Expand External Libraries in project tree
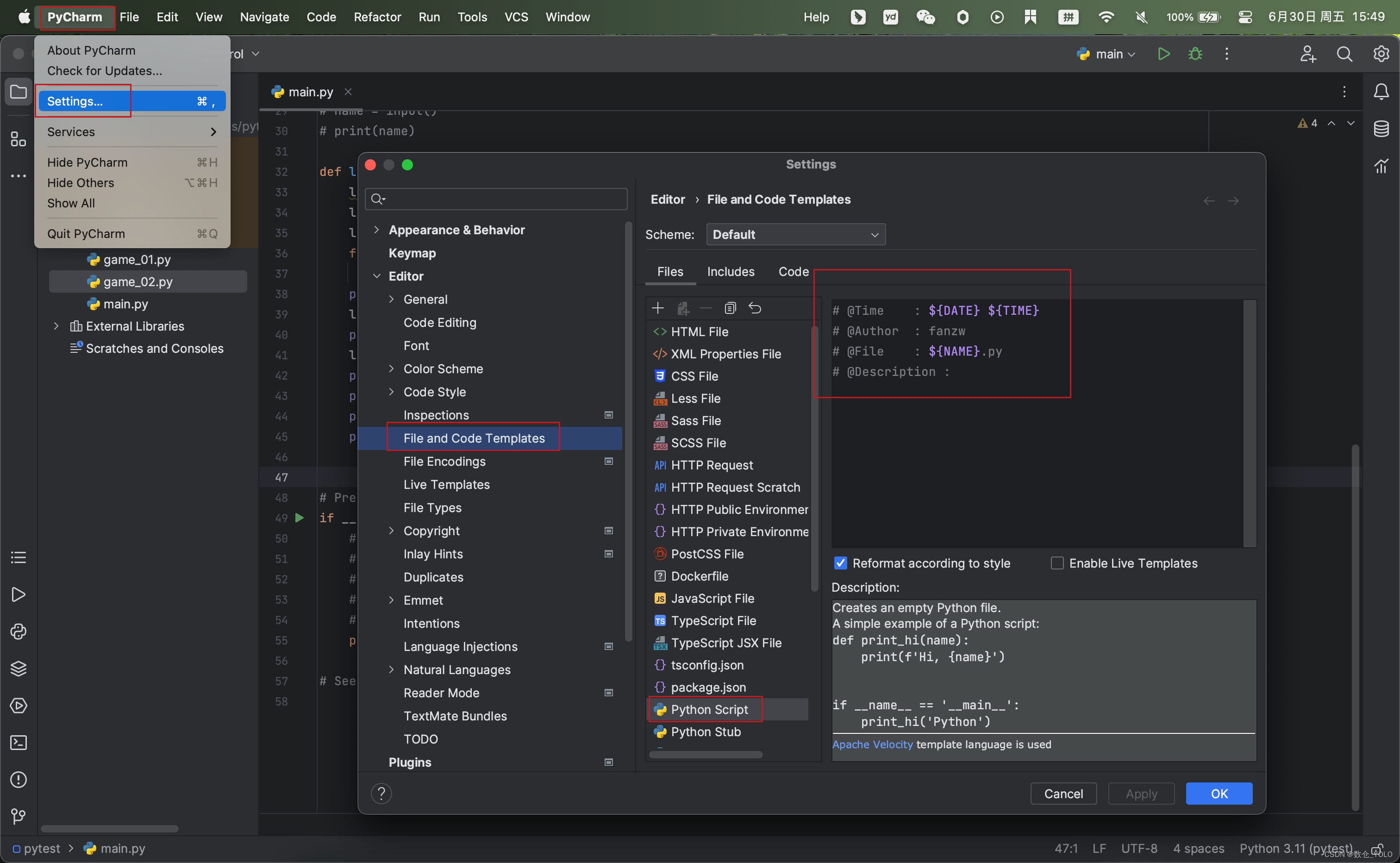 [x=56, y=326]
